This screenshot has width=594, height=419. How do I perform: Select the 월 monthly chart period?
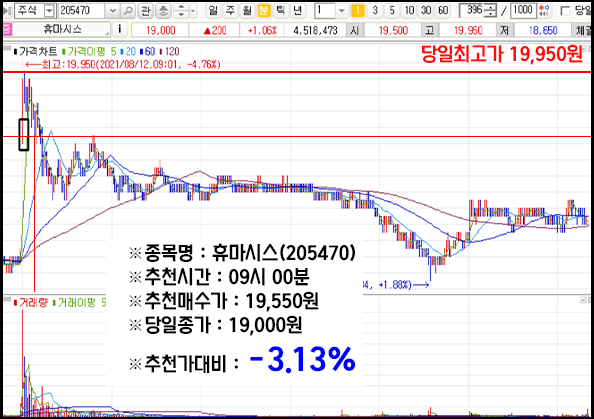tap(247, 10)
